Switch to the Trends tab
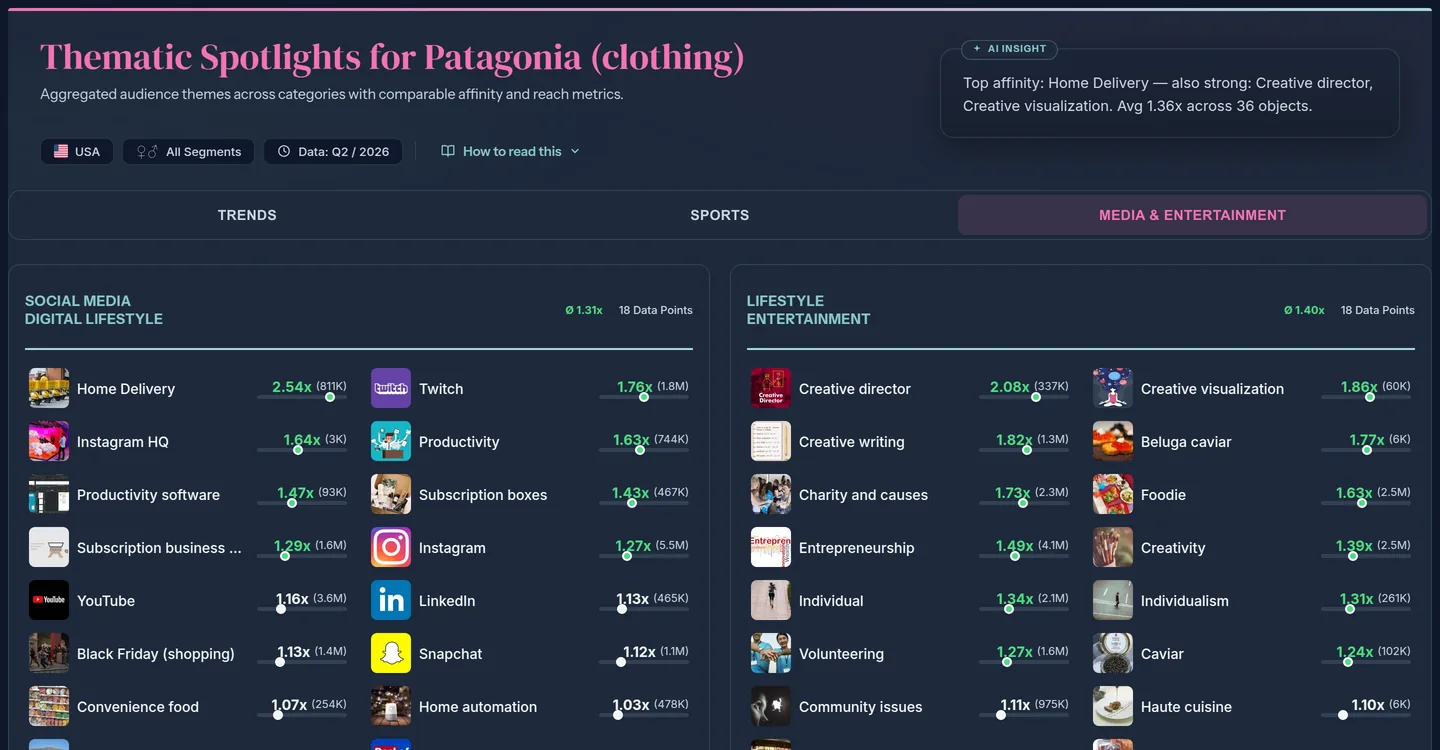Viewport: 1440px width, 750px height. [247, 215]
